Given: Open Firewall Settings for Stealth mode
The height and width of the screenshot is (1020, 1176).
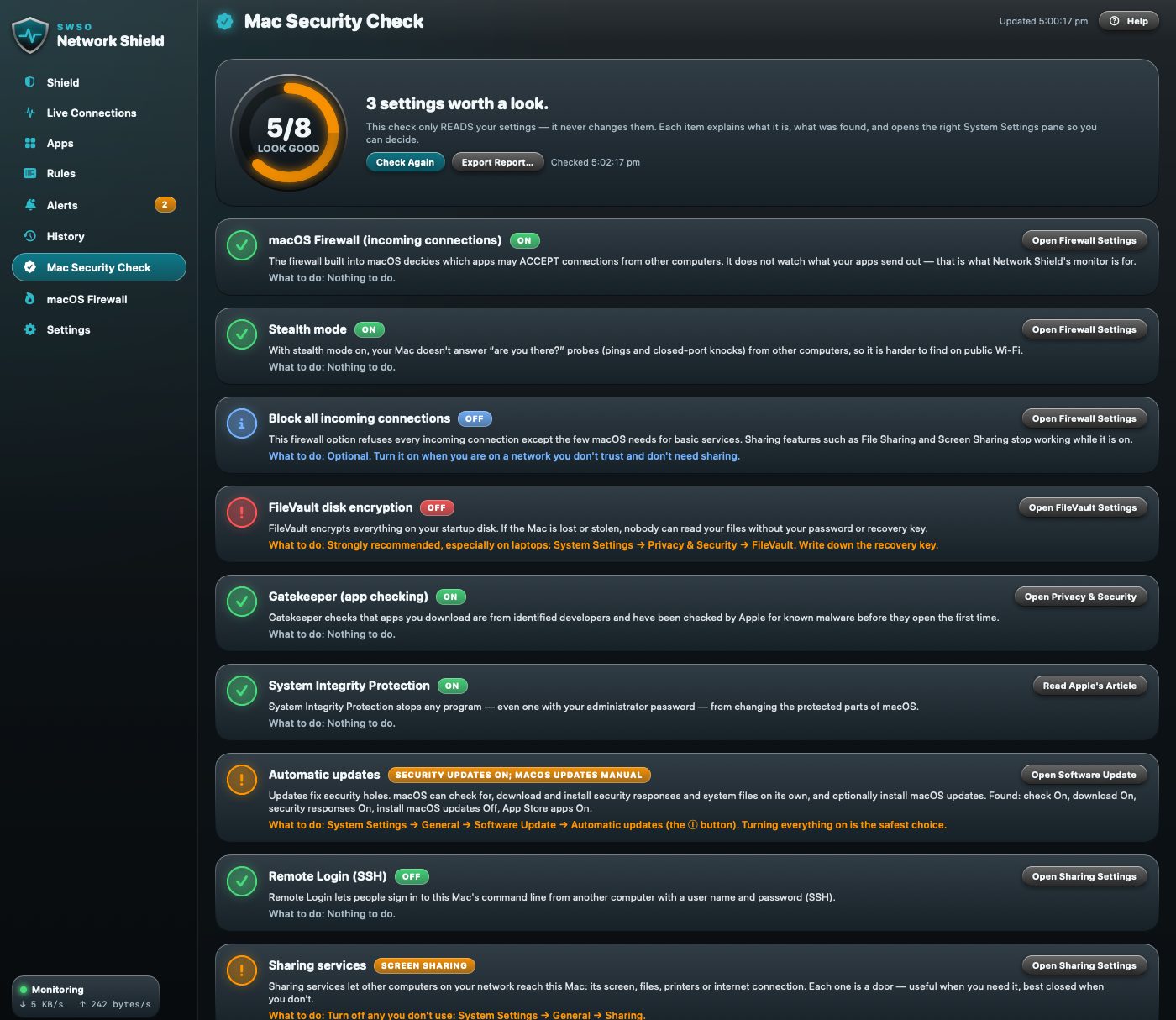Looking at the screenshot, I should 1084,329.
